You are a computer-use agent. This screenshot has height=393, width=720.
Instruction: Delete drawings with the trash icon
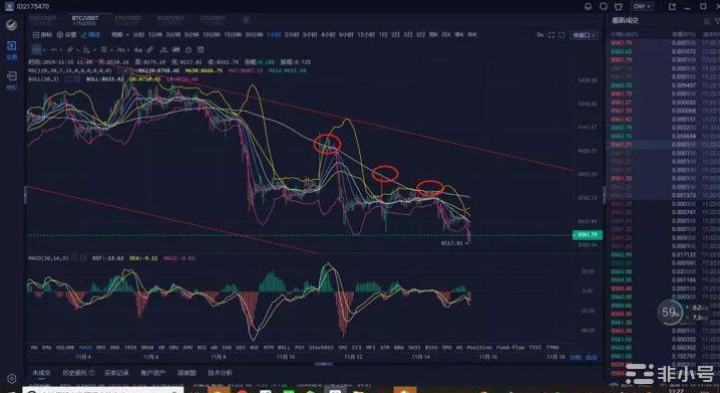point(201,50)
